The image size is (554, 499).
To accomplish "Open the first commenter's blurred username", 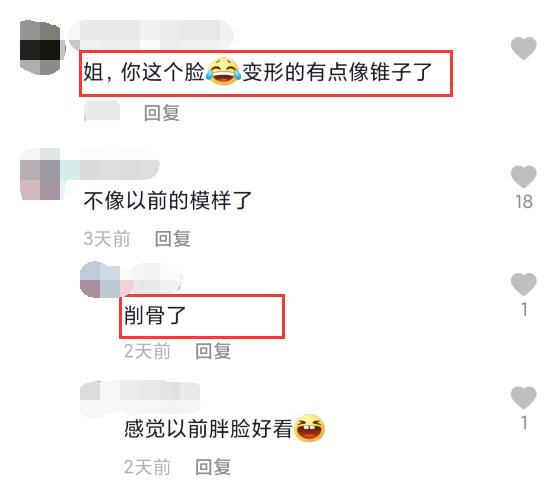I will click(x=151, y=34).
